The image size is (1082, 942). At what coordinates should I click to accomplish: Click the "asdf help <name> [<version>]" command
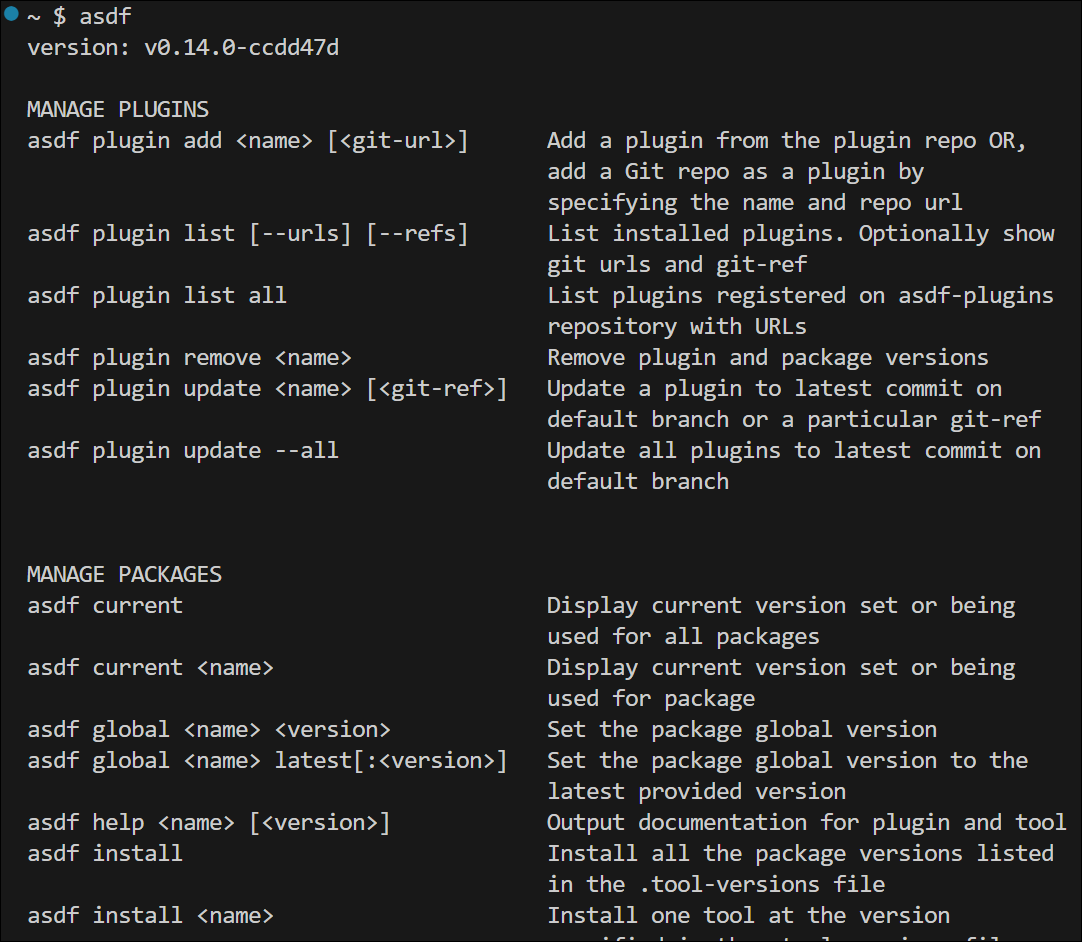click(x=209, y=822)
